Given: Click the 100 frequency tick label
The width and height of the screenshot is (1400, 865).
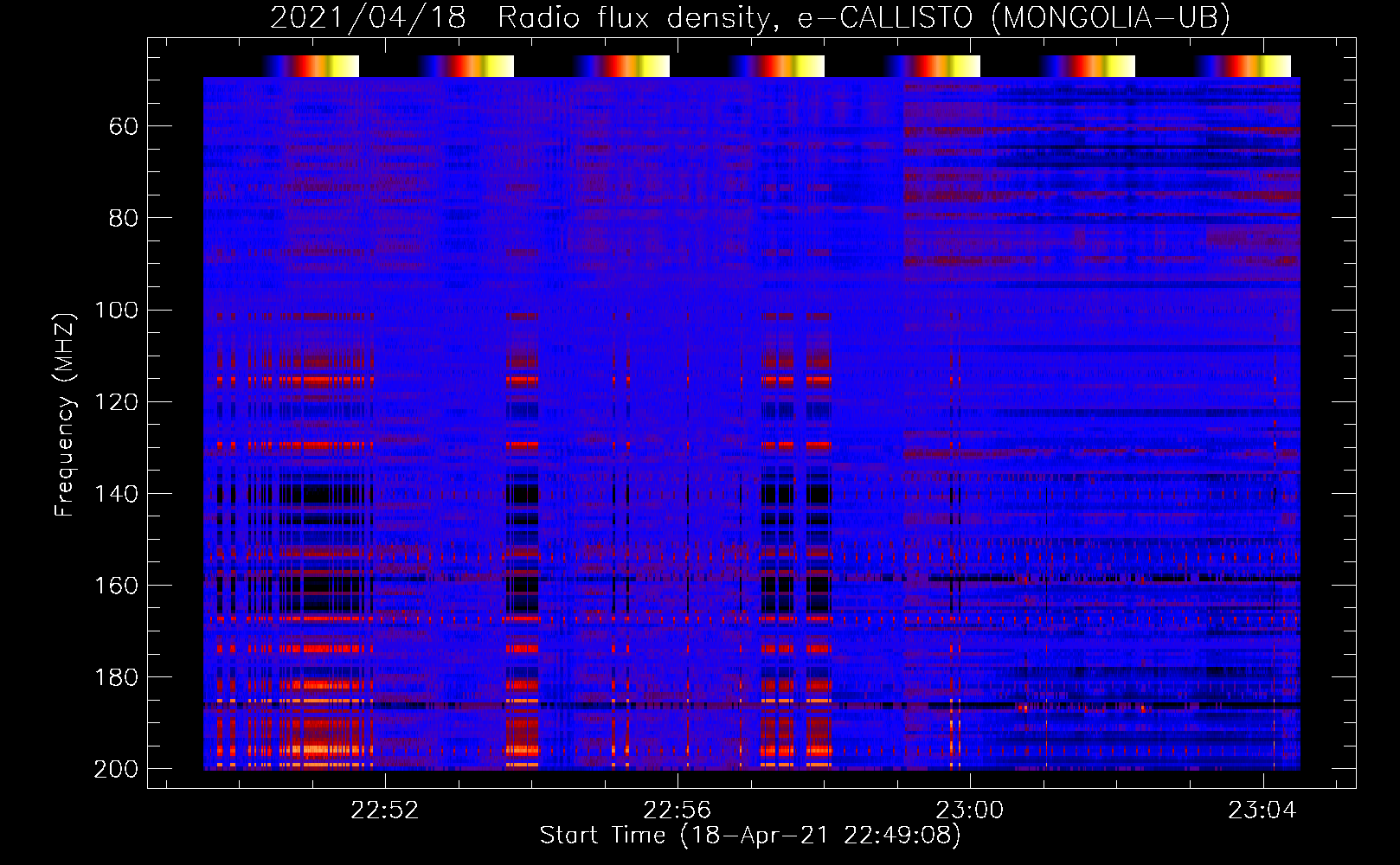Looking at the screenshot, I should 117,311.
